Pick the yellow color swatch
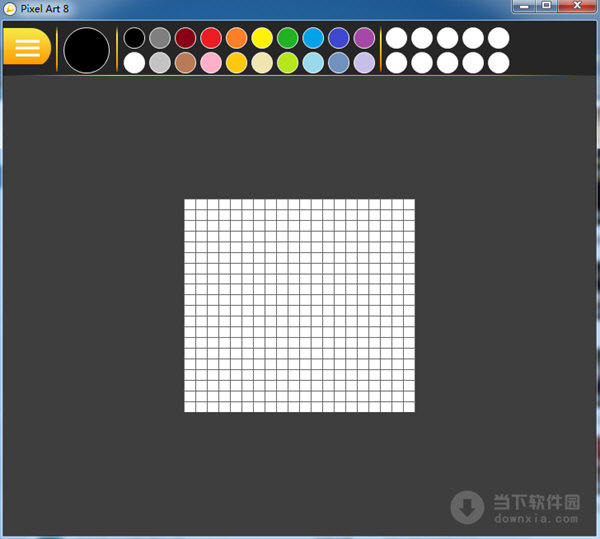 tap(262, 38)
